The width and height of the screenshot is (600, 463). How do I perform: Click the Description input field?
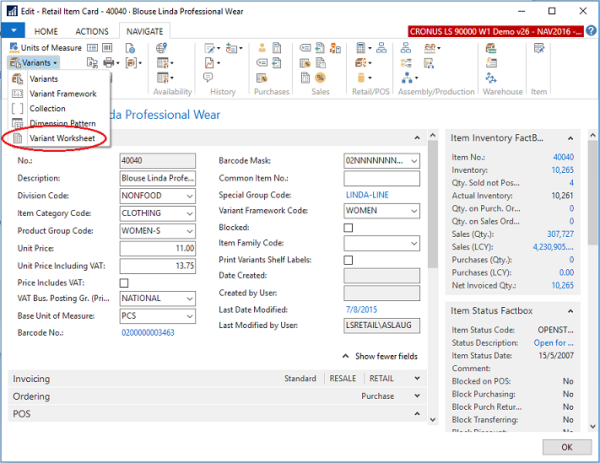[157, 178]
